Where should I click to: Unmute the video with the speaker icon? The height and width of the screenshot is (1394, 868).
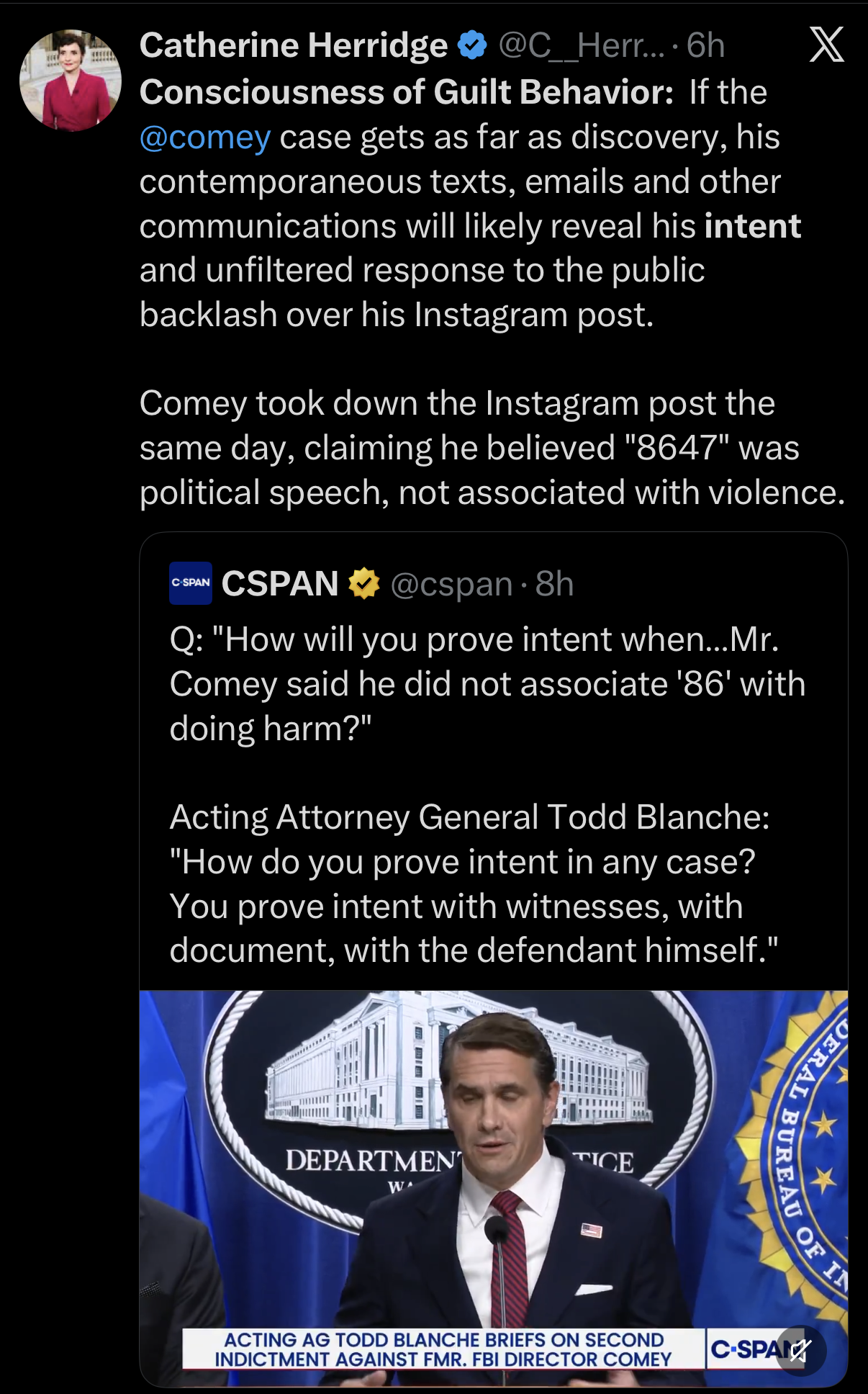click(x=801, y=1351)
